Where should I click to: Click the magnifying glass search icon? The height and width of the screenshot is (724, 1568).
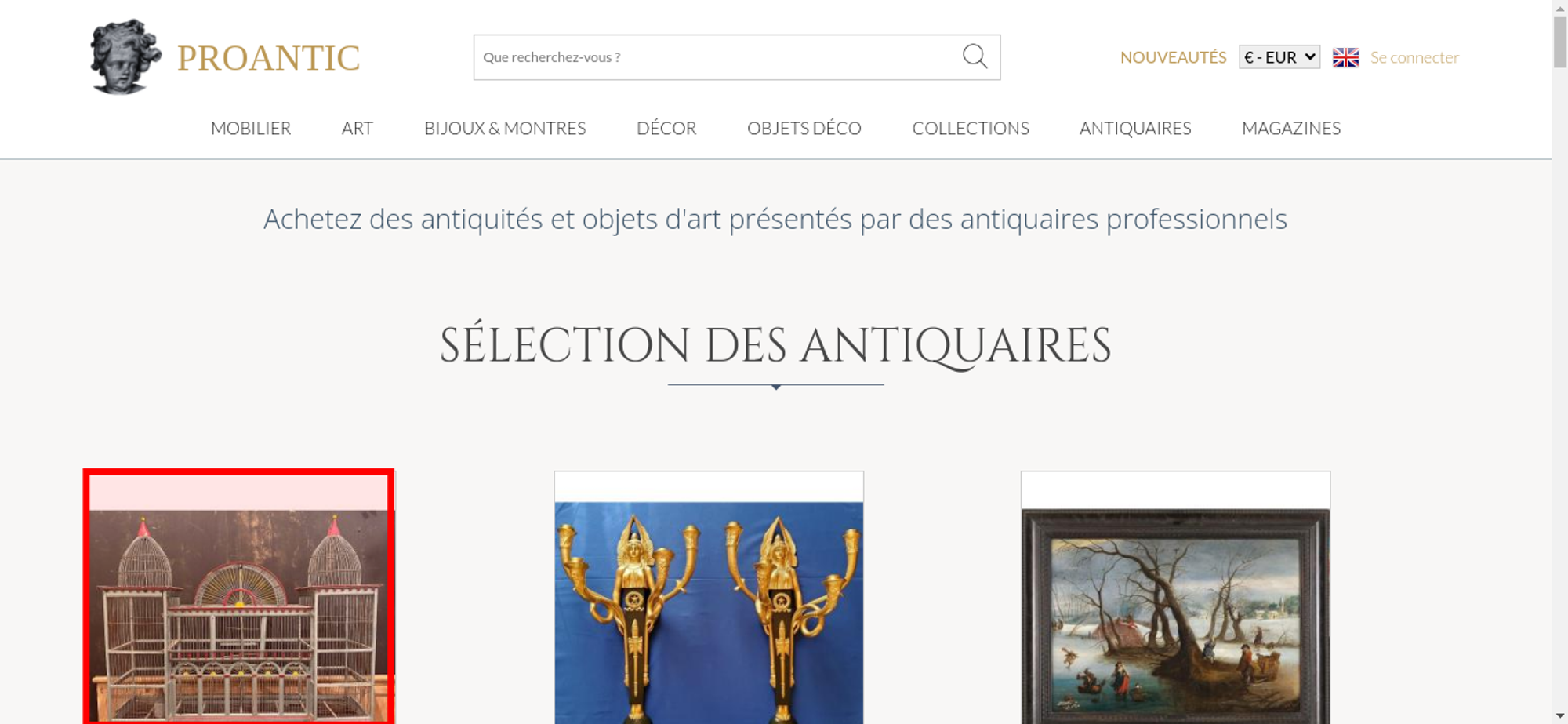[x=975, y=56]
